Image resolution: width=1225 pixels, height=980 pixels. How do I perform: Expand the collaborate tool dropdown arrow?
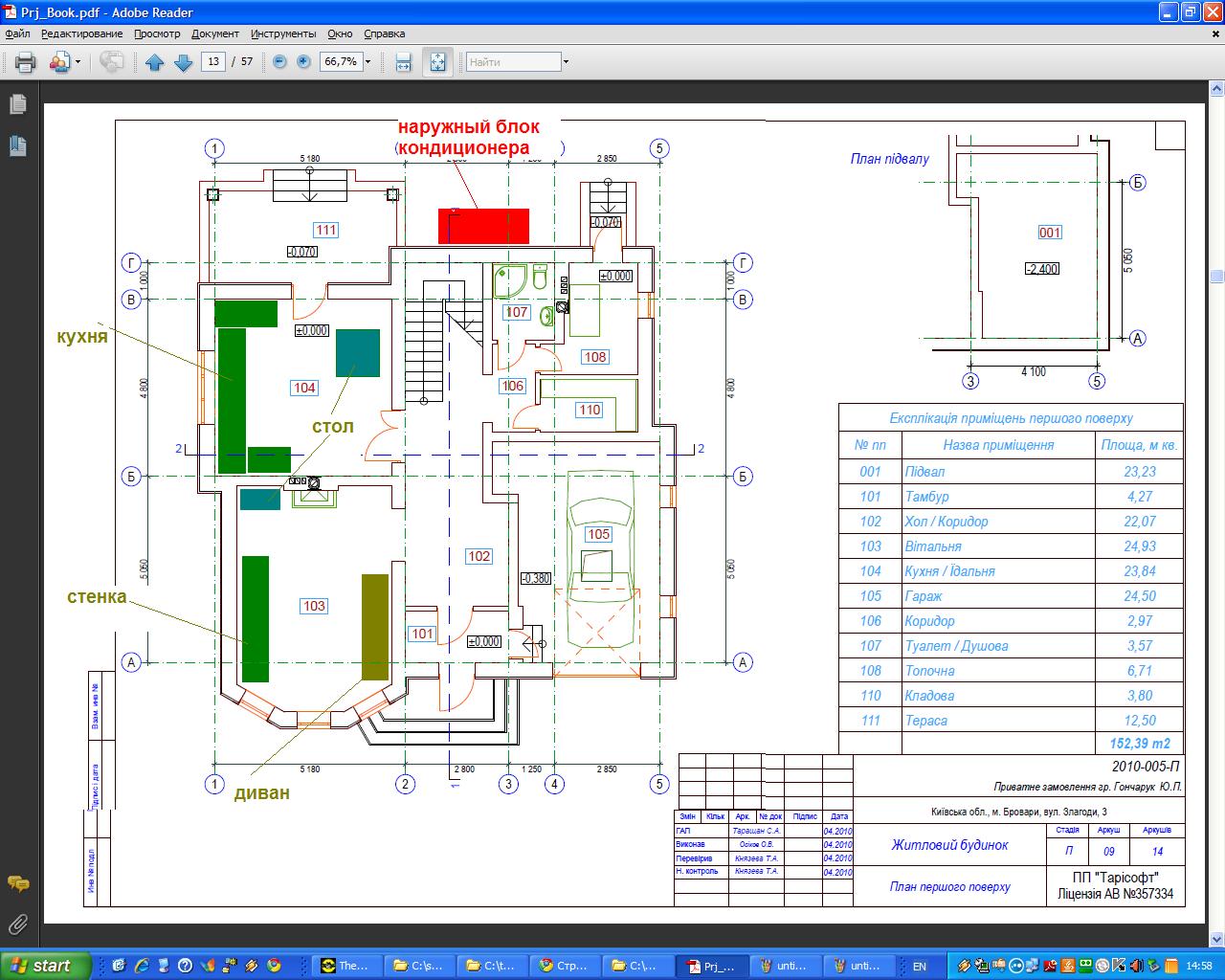click(x=78, y=62)
